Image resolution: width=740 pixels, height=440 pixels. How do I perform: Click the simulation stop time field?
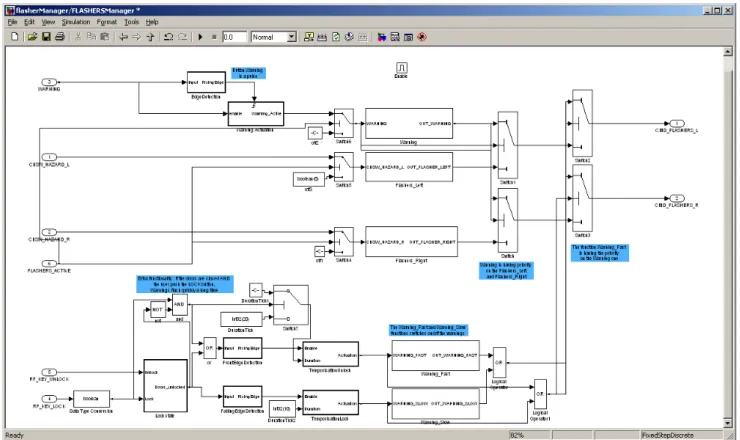234,37
